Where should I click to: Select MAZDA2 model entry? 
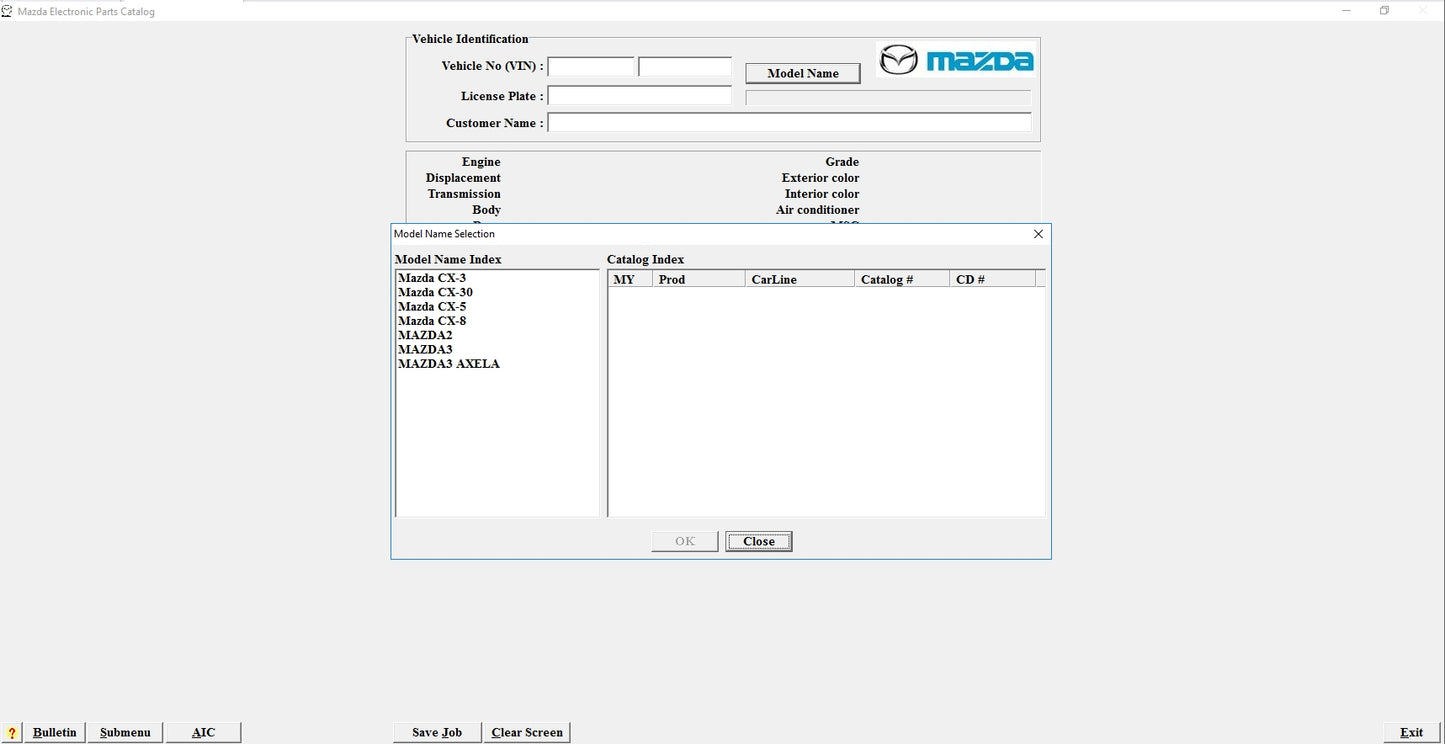coord(425,335)
